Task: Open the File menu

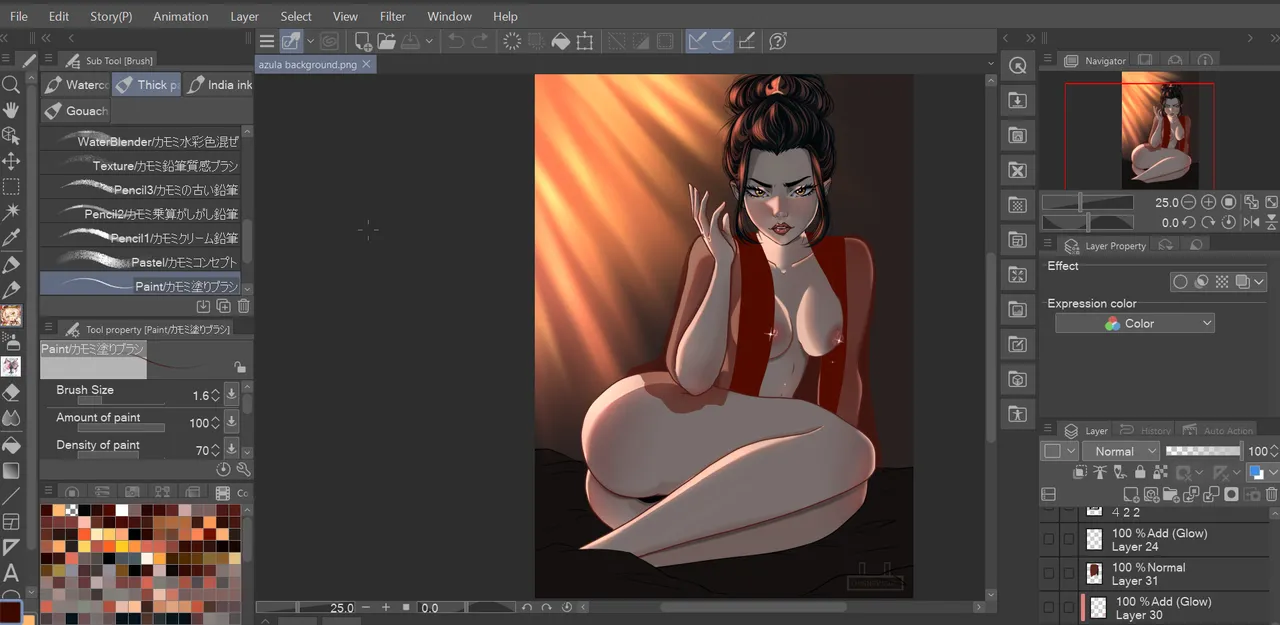Action: 19,16
